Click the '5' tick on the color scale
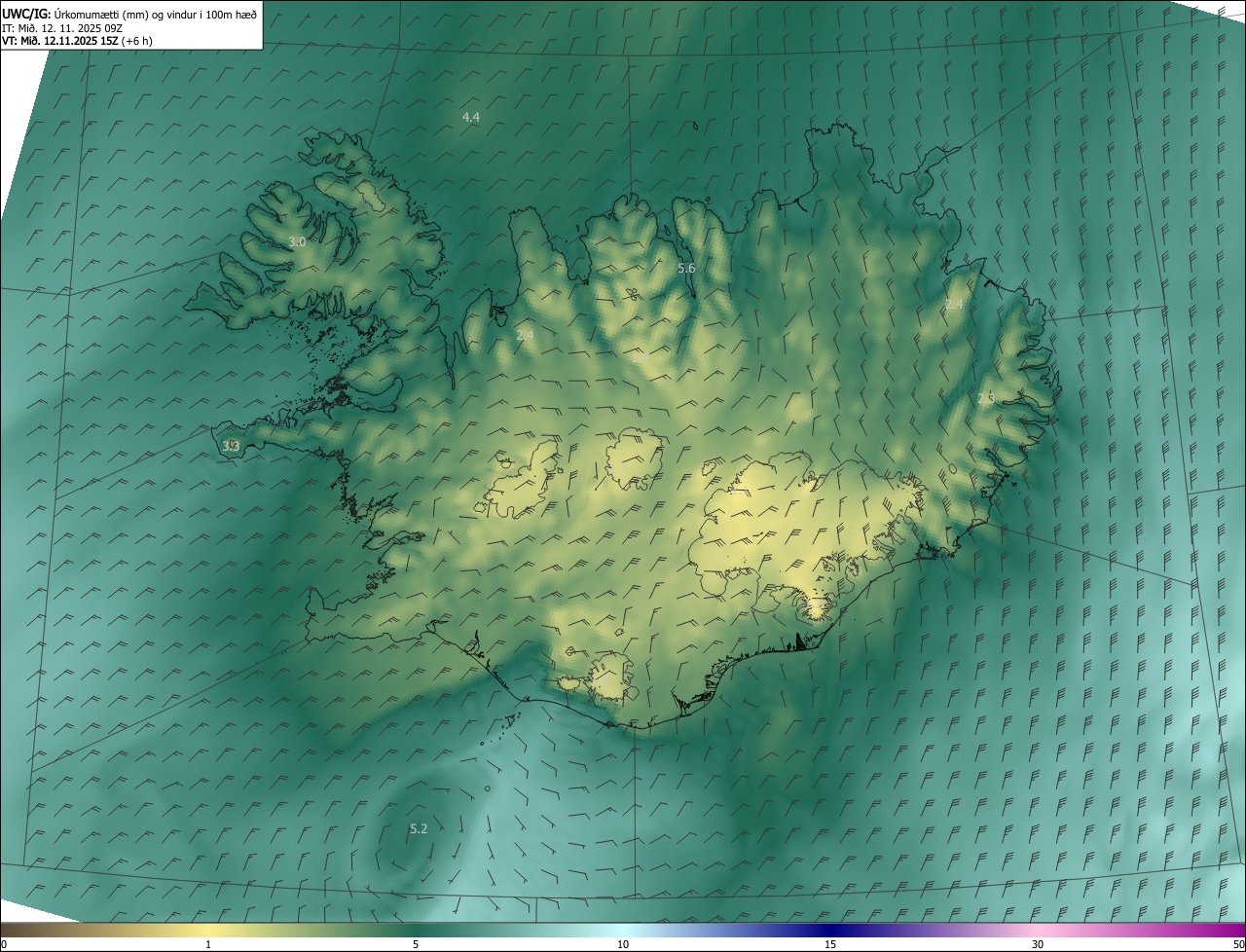This screenshot has height=952, width=1246. tap(416, 944)
